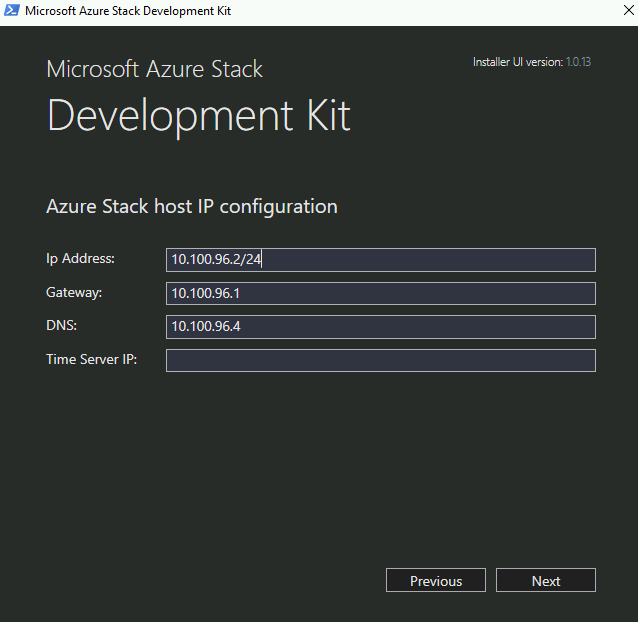Click the window title text in title bar
The height and width of the screenshot is (622, 638).
128,11
